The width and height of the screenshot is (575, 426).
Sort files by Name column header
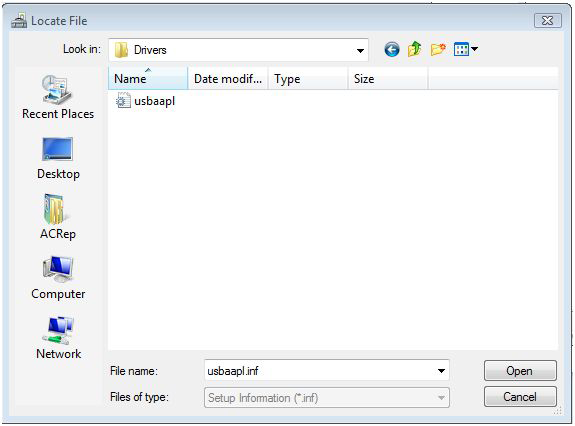(x=148, y=78)
